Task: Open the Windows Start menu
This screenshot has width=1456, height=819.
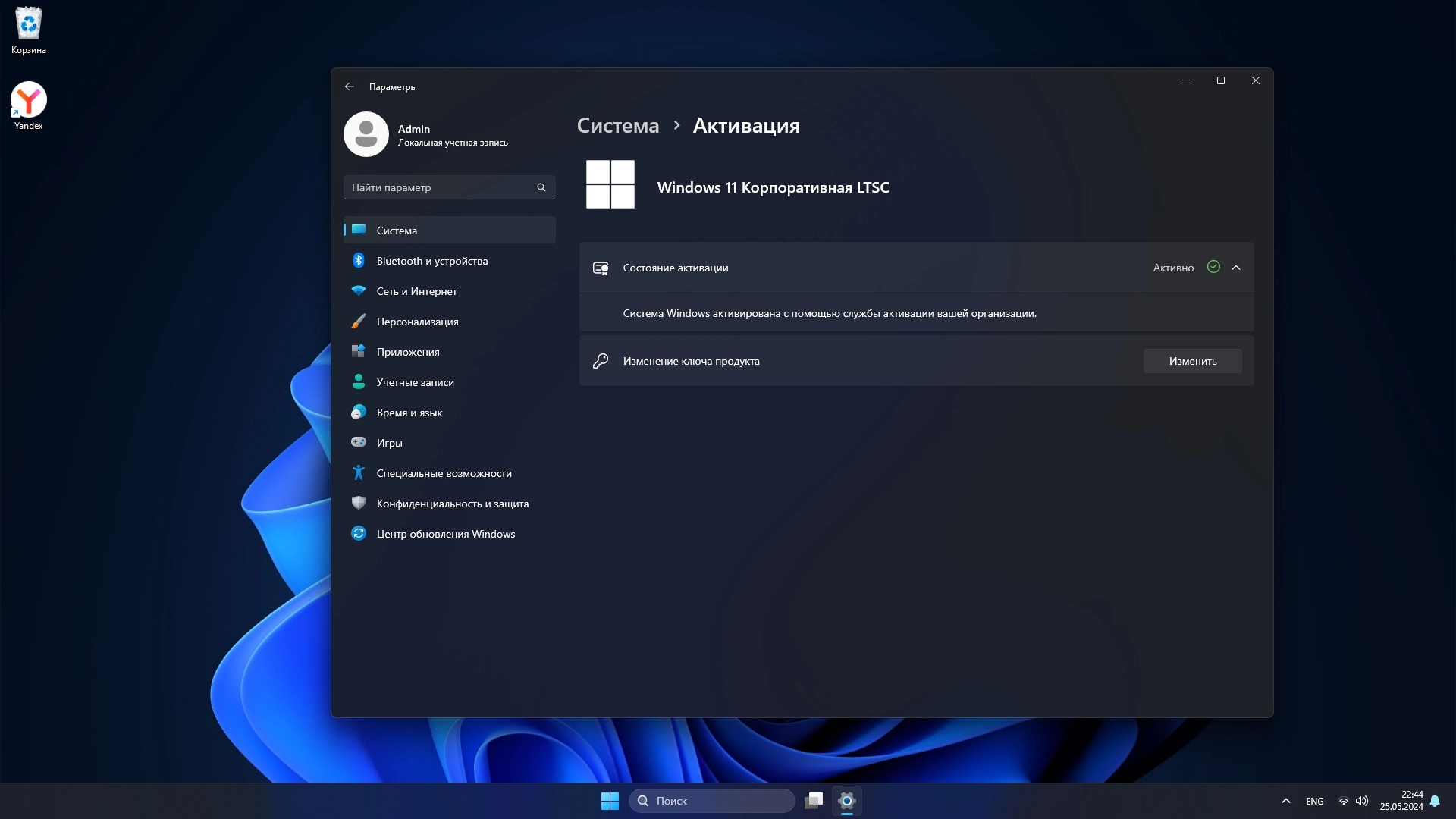Action: [610, 801]
